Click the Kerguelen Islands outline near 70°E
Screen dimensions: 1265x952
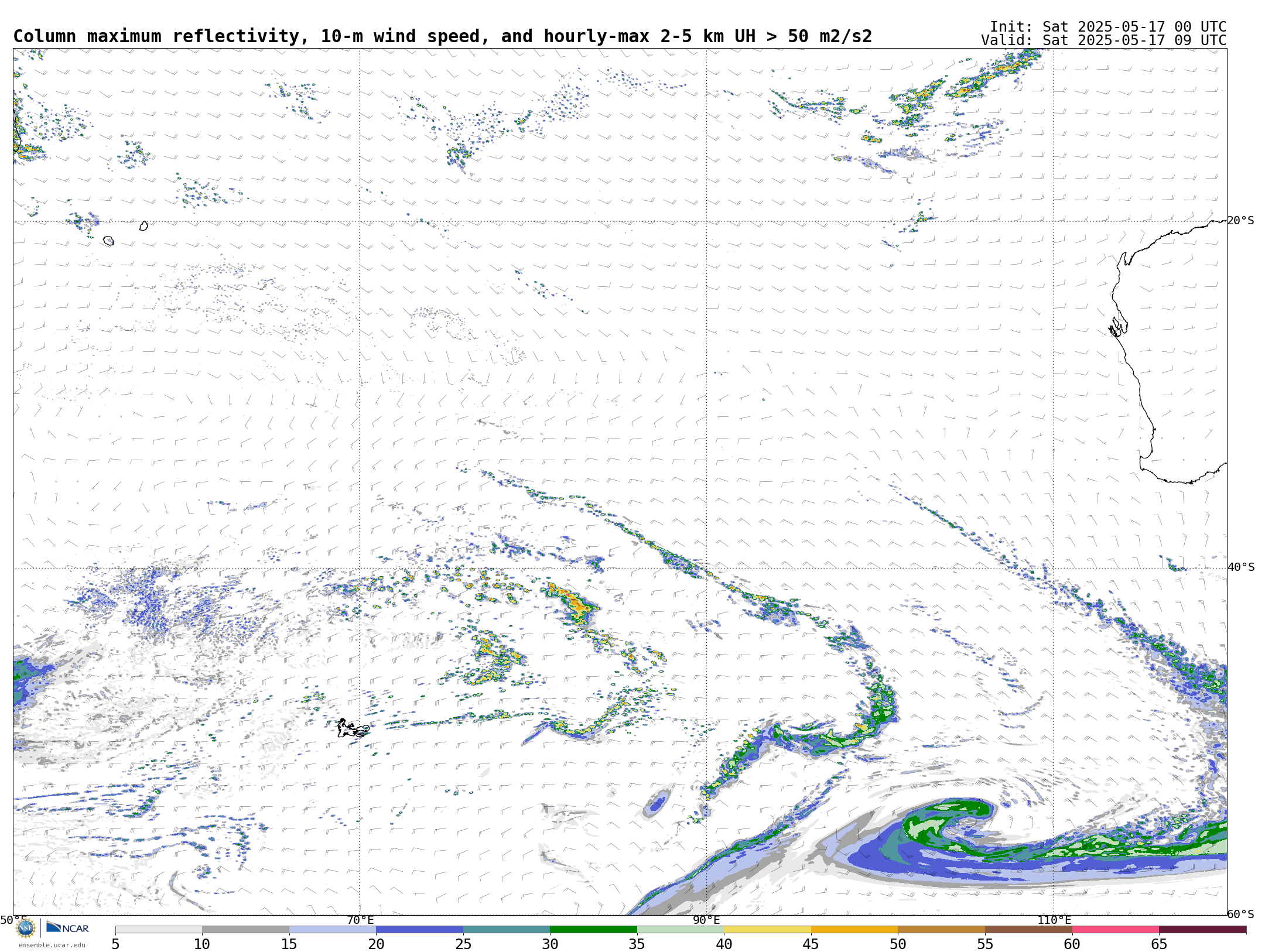click(353, 728)
